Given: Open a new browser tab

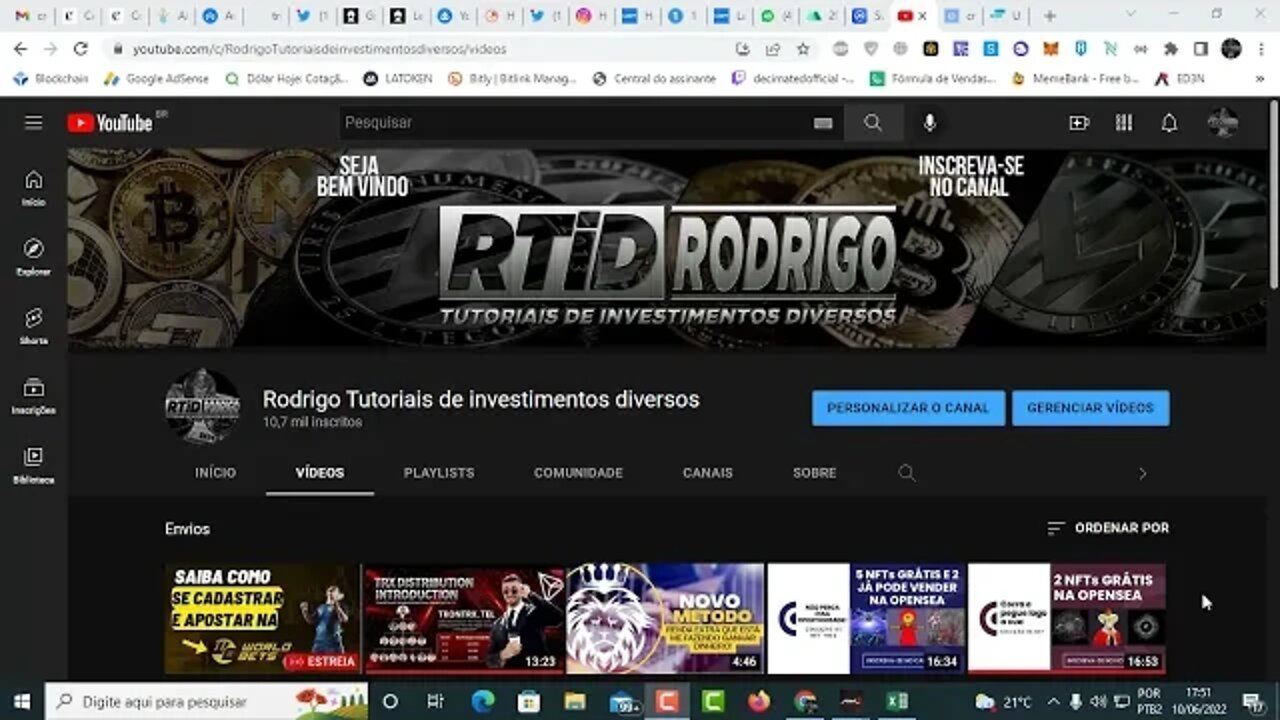Looking at the screenshot, I should (x=1049, y=15).
